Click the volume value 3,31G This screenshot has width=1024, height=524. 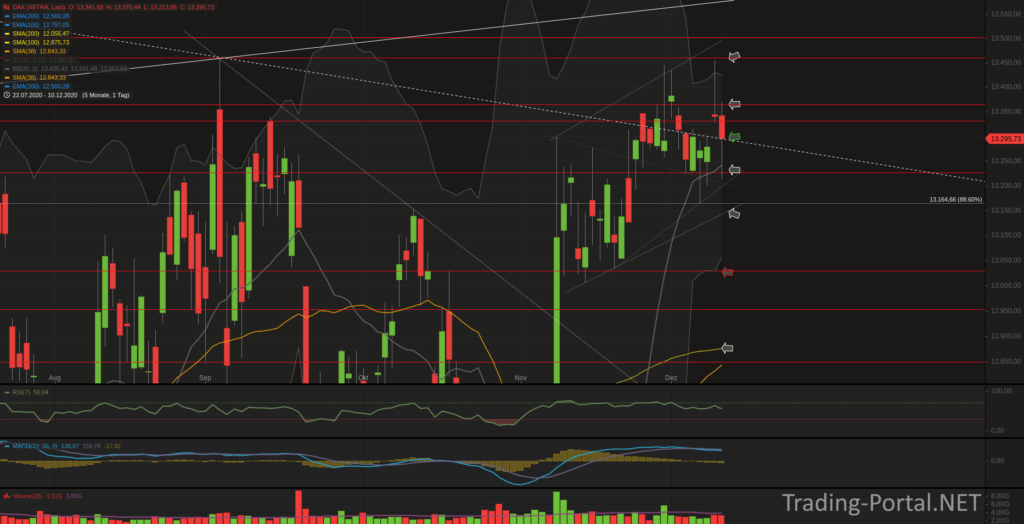coord(54,496)
